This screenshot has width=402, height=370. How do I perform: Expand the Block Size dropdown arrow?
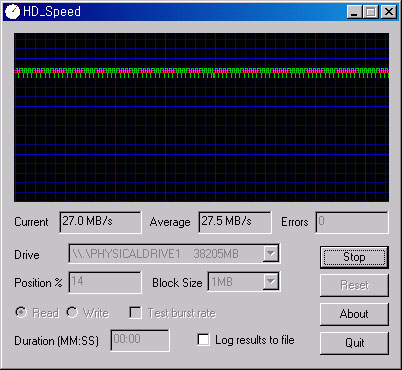(271, 282)
